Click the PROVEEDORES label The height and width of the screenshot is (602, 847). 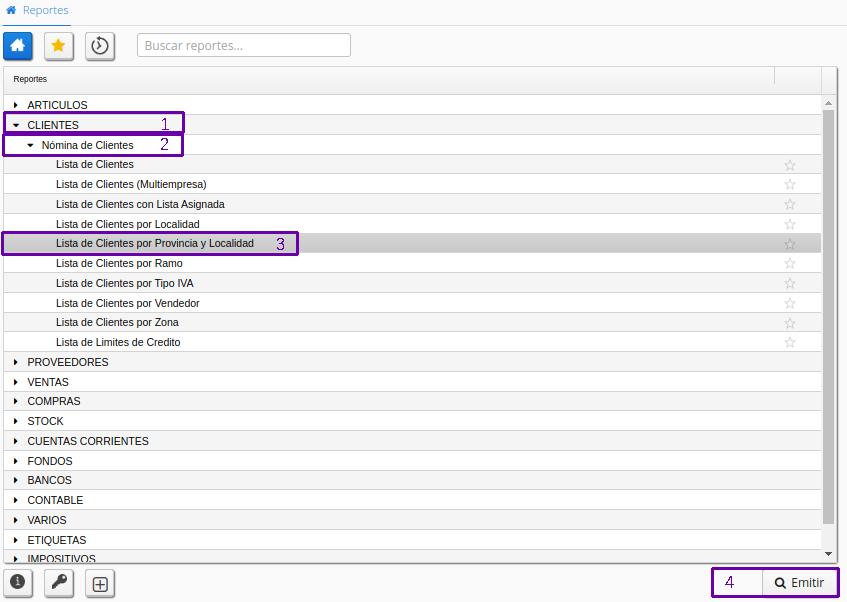[x=68, y=362]
